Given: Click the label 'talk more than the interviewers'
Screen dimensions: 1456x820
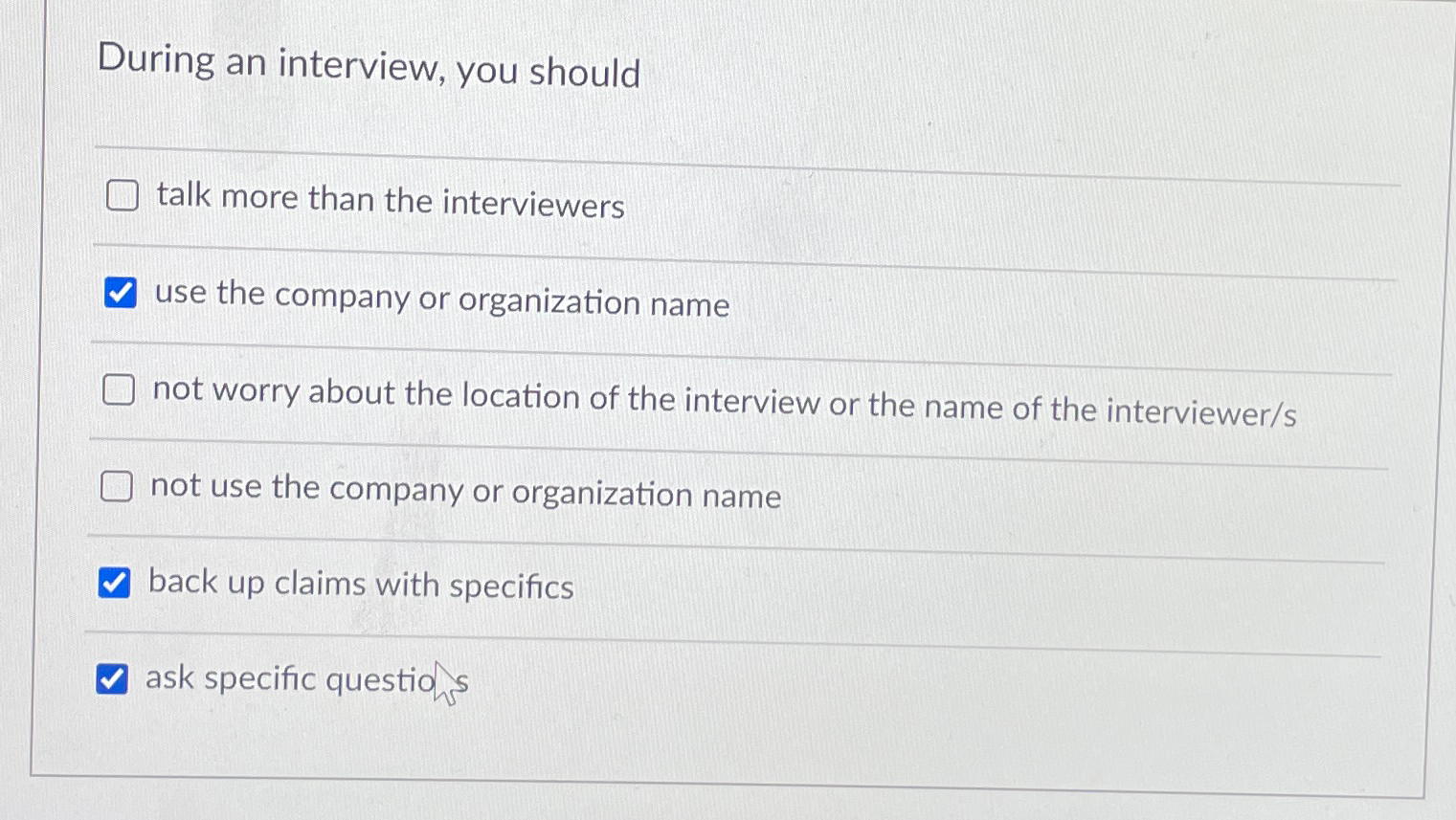Looking at the screenshot, I should pyautogui.click(x=388, y=203).
